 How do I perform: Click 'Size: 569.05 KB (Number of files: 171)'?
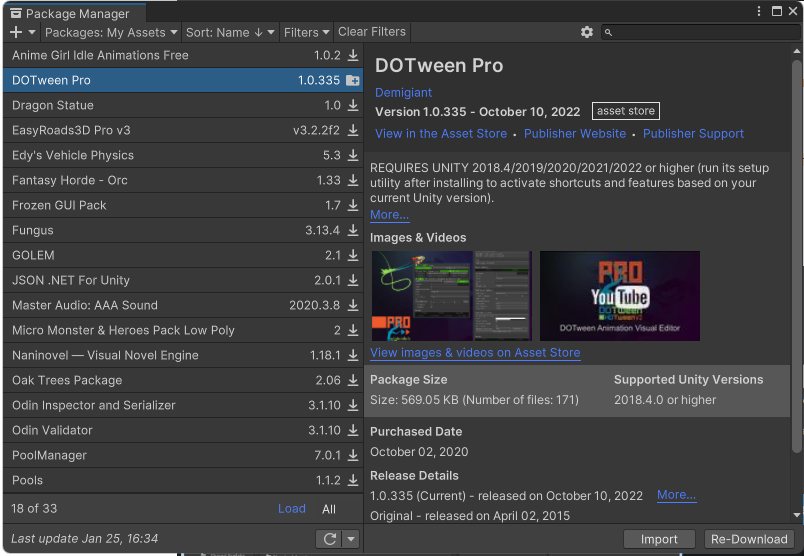click(x=474, y=400)
